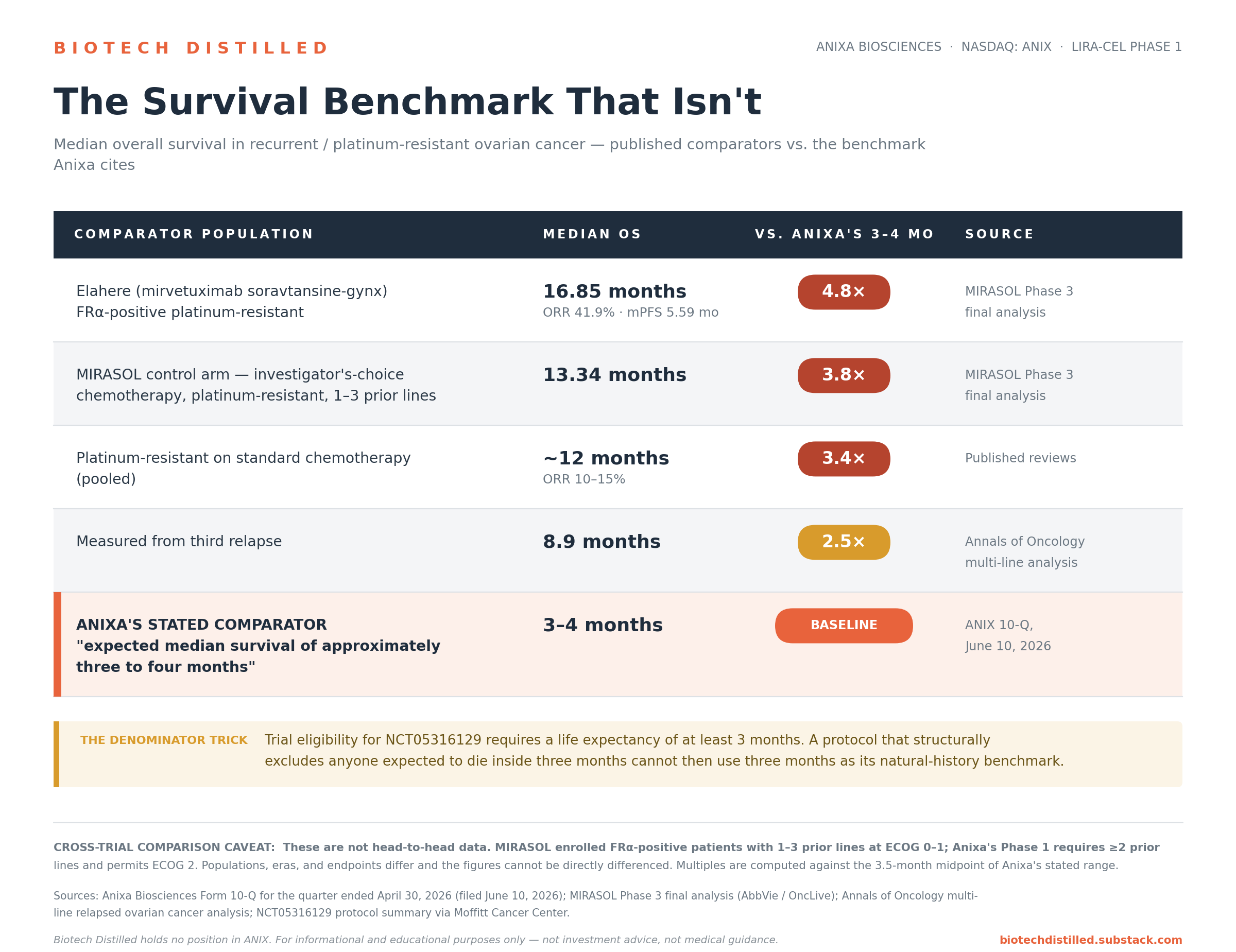
Task: Click the BIOTECH DISTILLED brand title
Action: pos(191,48)
